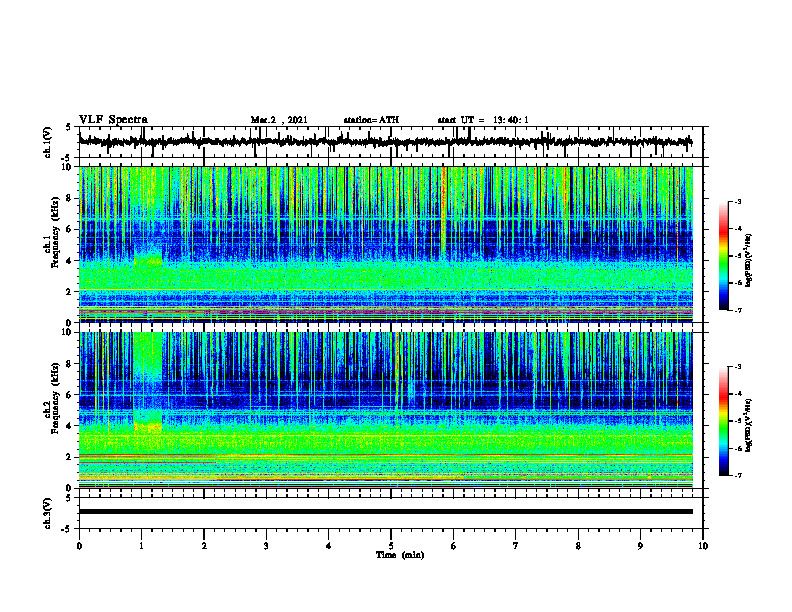
Task: Click the "-5" label on ch.2 colorbar
Action: (x=738, y=421)
